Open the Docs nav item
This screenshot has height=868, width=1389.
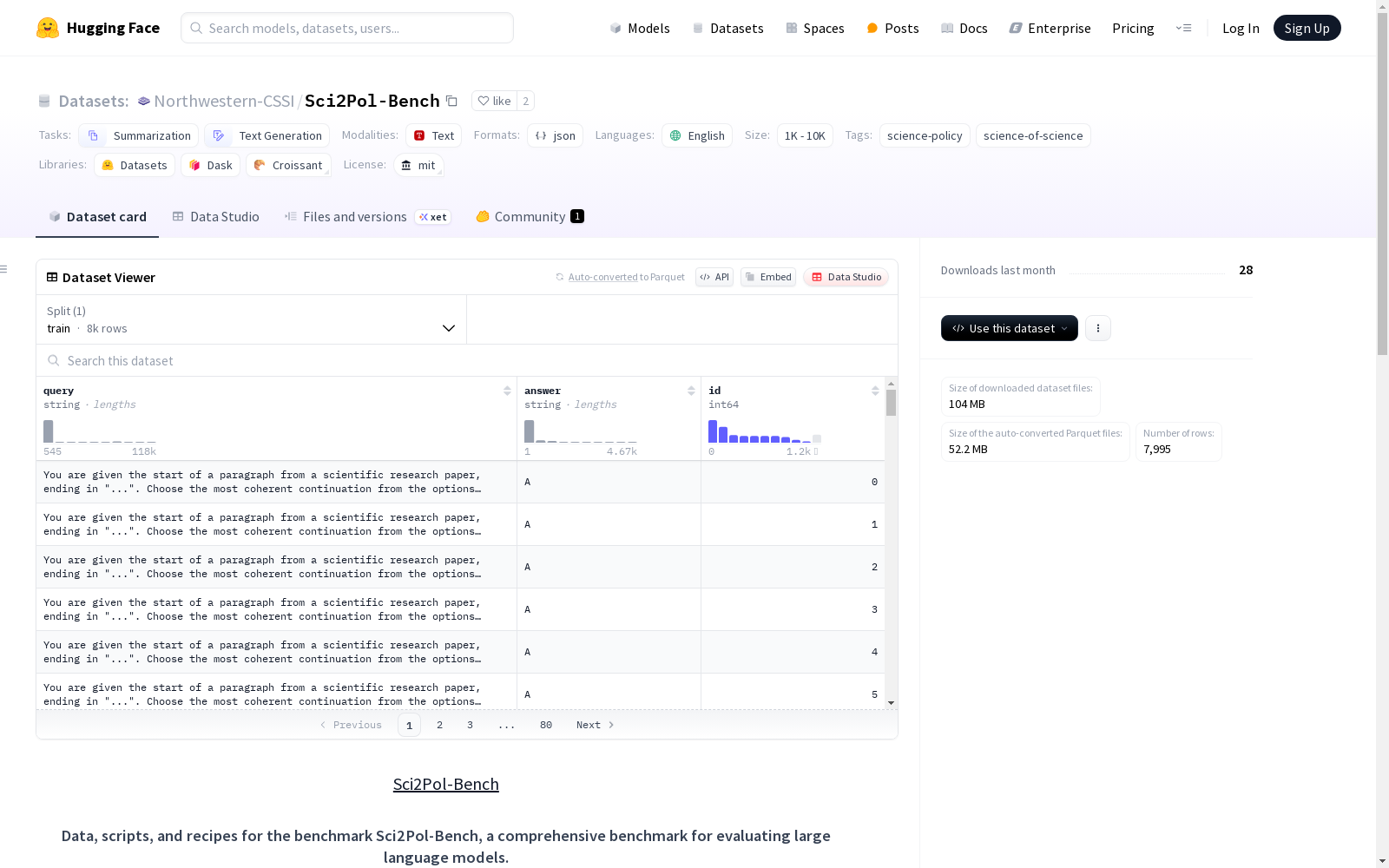tap(964, 28)
